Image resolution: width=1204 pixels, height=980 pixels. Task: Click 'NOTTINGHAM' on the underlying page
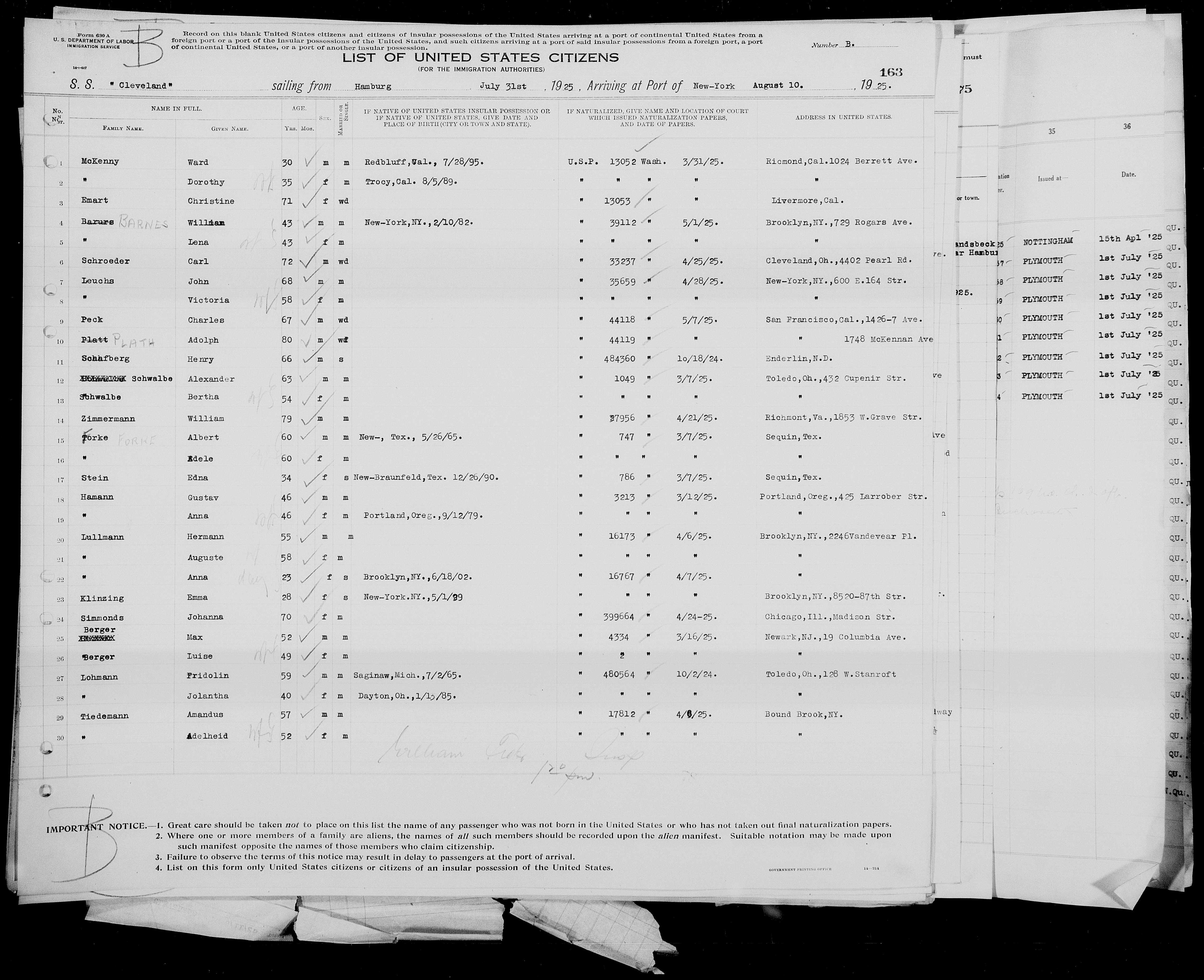point(1048,242)
